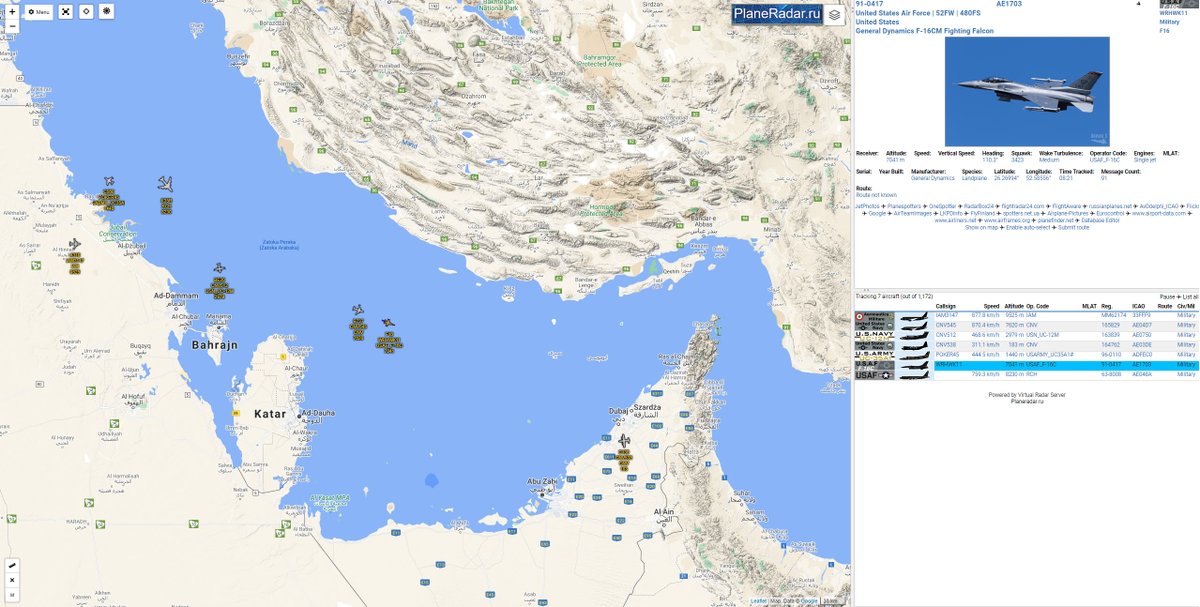Screen dimensions: 1200x607
Task: Sort list by Callsign column
Action: tap(946, 306)
